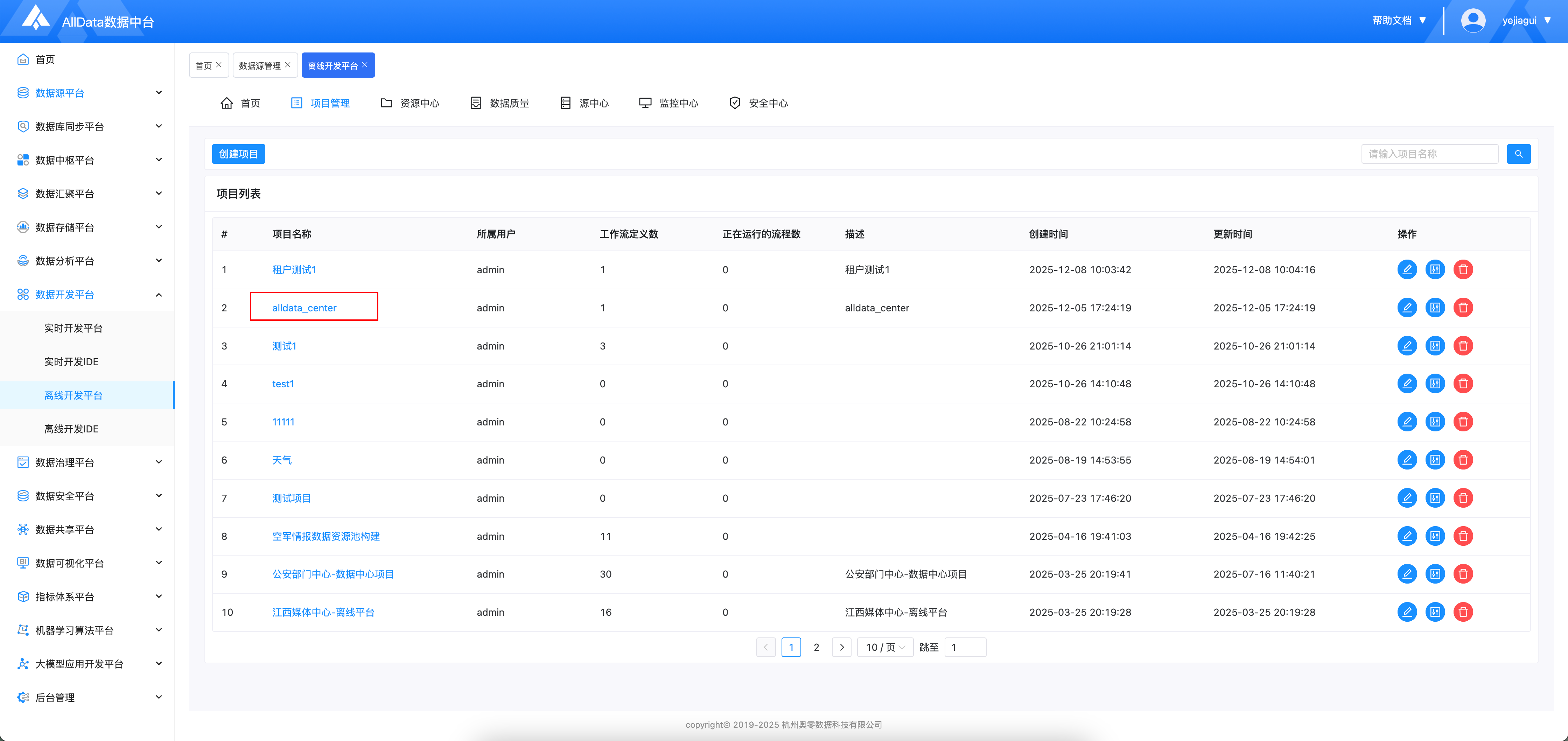Open the alldata_center project link

[304, 308]
